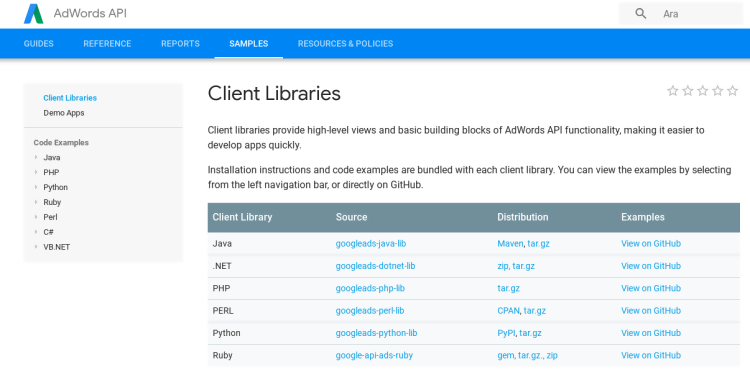The image size is (750, 377).
Task: Select Python in Code Examples list
Action: [55, 187]
